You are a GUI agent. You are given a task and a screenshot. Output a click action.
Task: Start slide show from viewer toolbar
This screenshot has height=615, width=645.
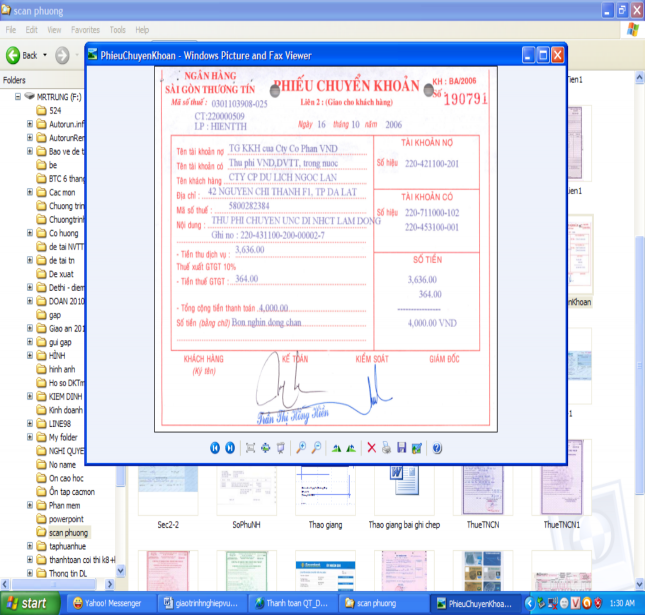281,448
